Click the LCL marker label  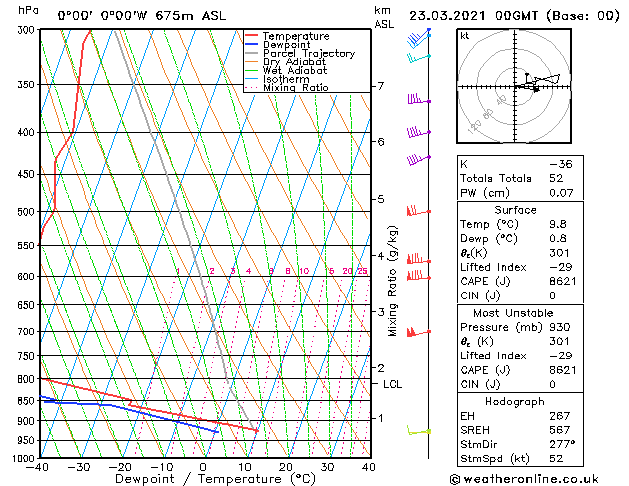click(x=392, y=384)
